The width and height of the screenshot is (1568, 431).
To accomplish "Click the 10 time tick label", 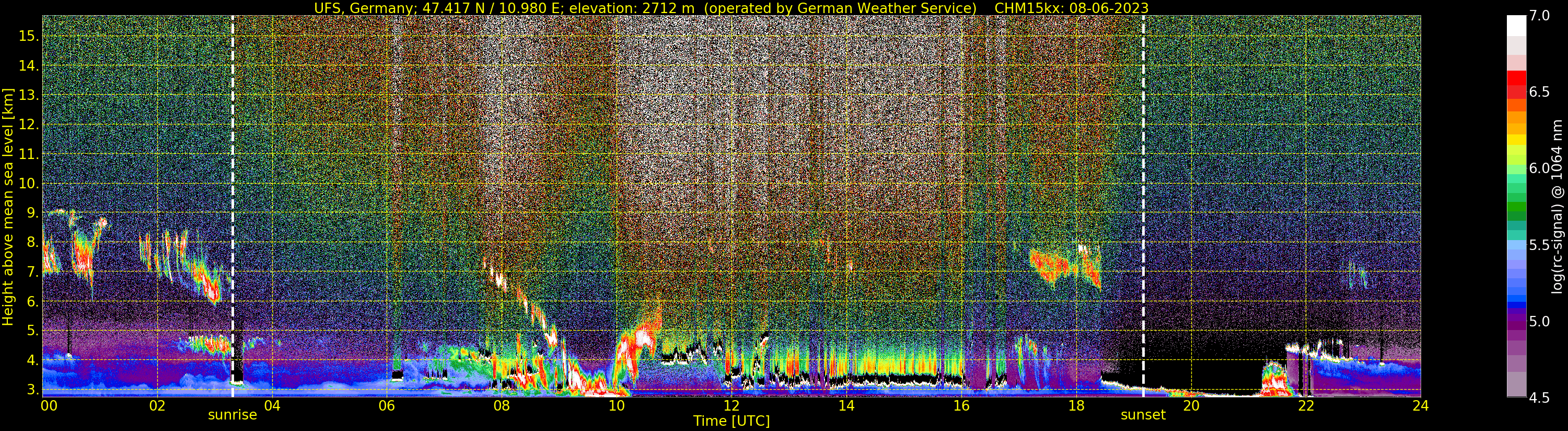I will tap(617, 406).
